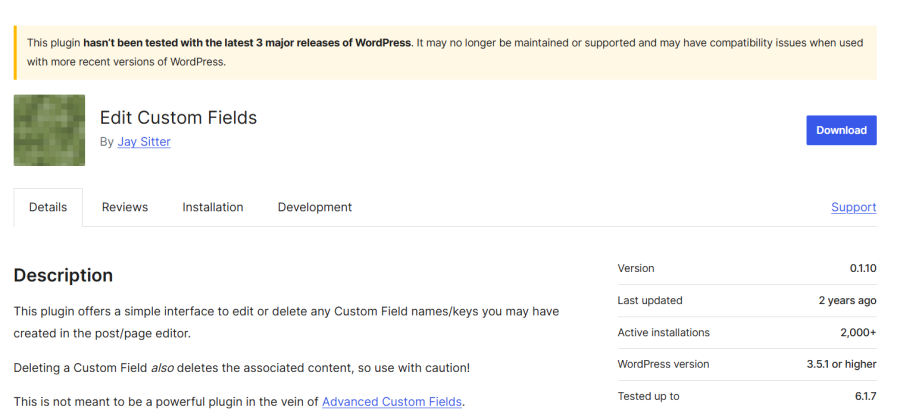Select the Details tab
Image resolution: width=900 pixels, height=410 pixels.
[48, 207]
